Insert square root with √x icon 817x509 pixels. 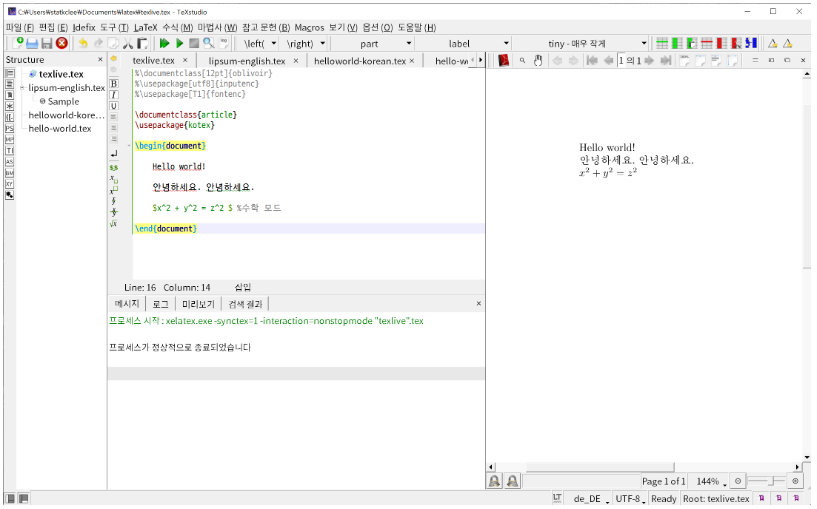click(x=114, y=224)
